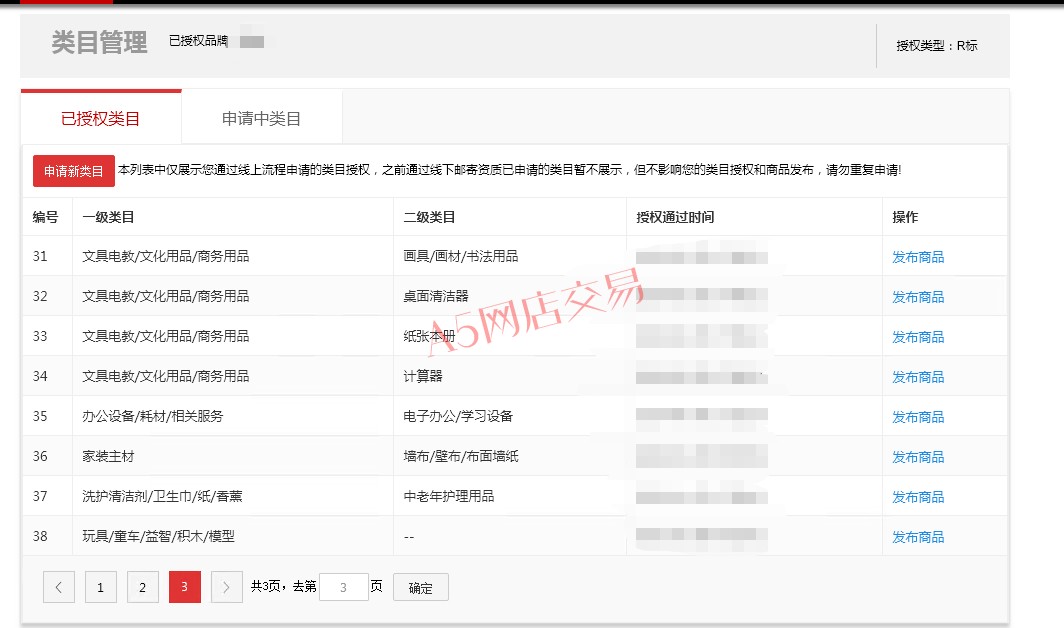Go to the next page arrow
The height and width of the screenshot is (628, 1064).
227,587
